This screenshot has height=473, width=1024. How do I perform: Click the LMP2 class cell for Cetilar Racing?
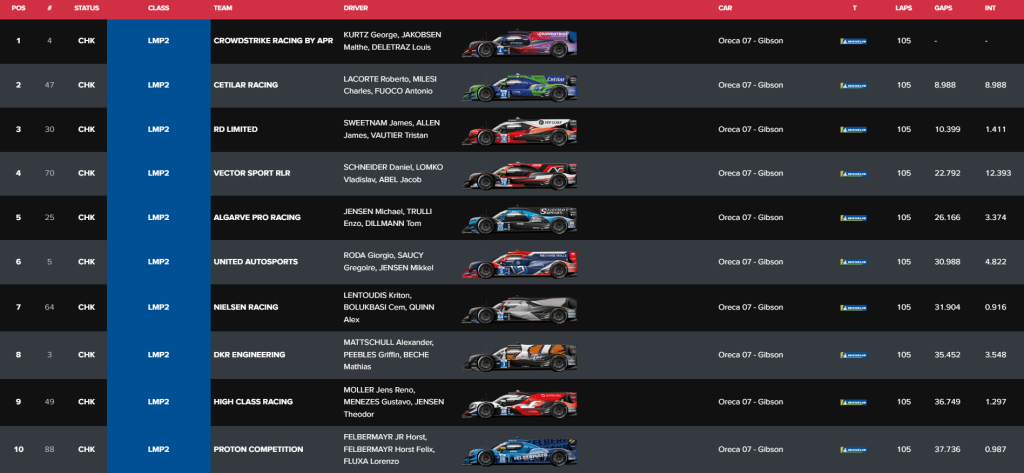click(x=159, y=85)
